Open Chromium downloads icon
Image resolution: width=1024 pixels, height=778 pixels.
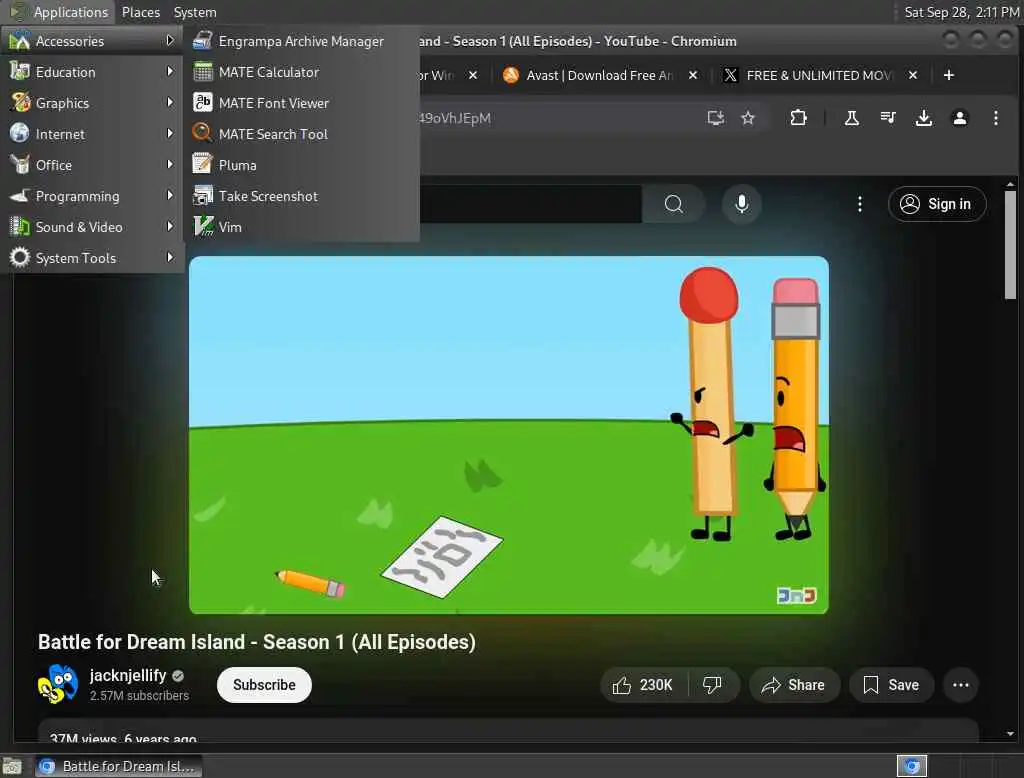923,118
